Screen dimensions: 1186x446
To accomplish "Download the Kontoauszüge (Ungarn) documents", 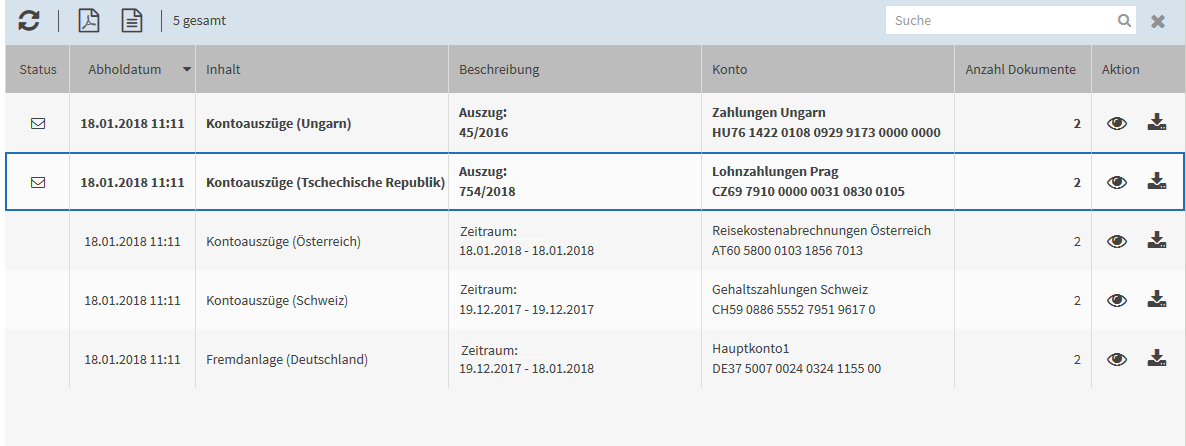I will click(x=1157, y=122).
